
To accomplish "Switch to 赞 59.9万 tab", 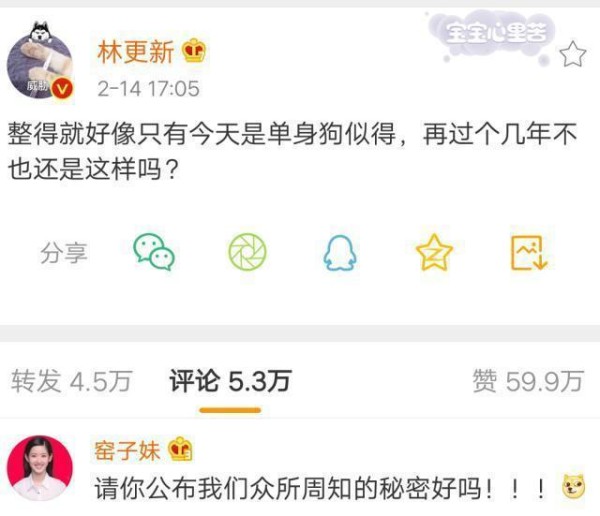I will [528, 381].
